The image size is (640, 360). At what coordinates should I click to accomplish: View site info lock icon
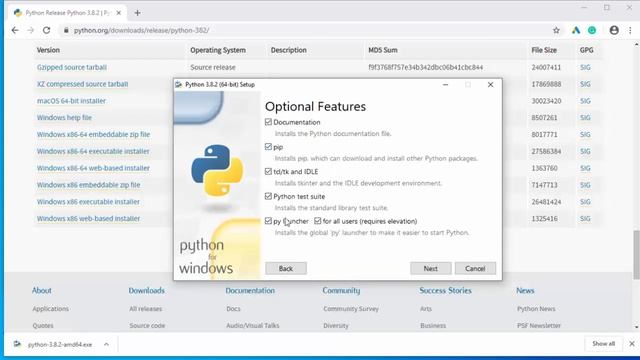(x=66, y=30)
